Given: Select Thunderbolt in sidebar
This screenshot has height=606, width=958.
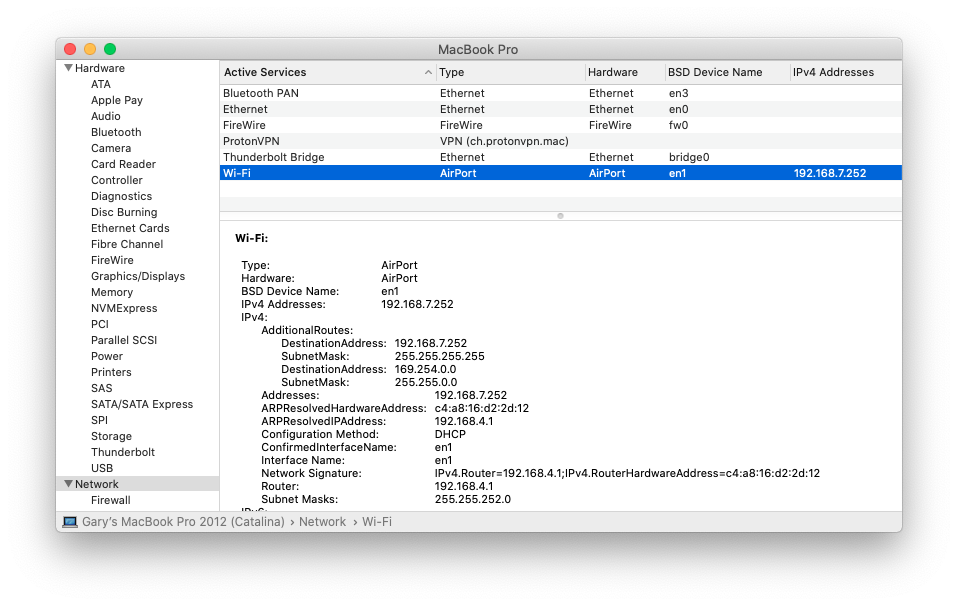Looking at the screenshot, I should pyautogui.click(x=123, y=452).
